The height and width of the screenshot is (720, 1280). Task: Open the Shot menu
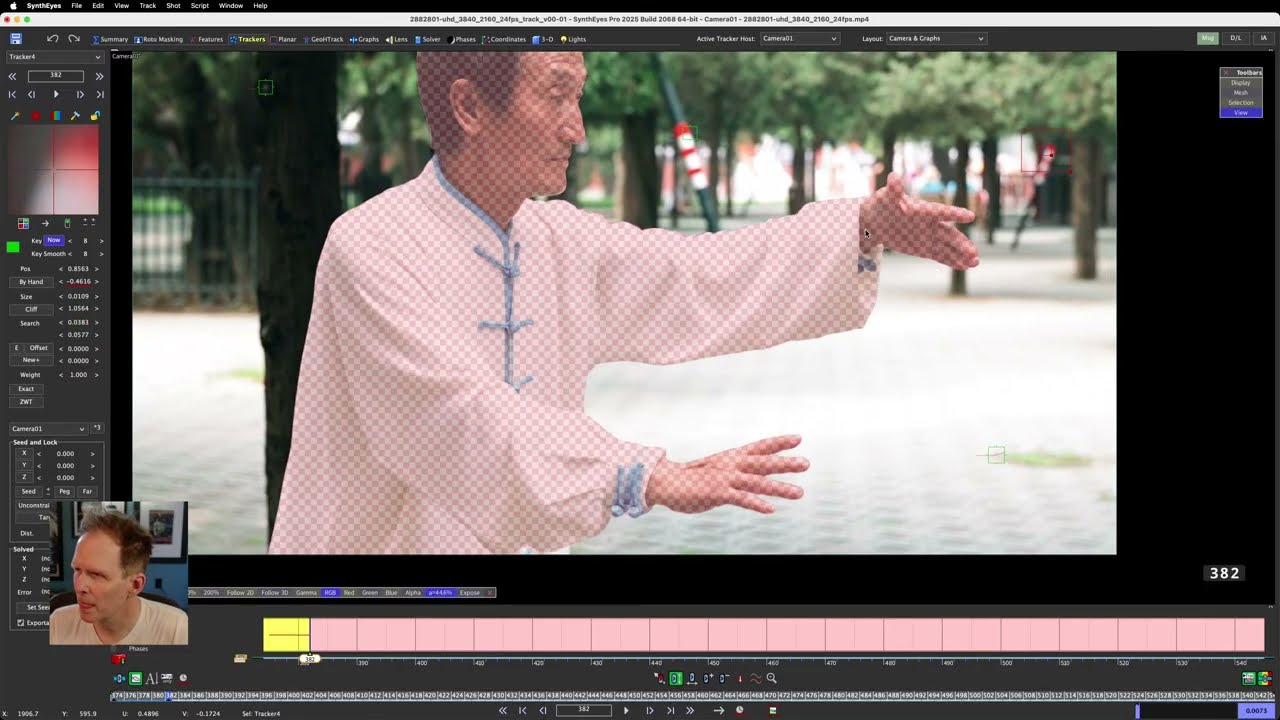pyautogui.click(x=173, y=6)
